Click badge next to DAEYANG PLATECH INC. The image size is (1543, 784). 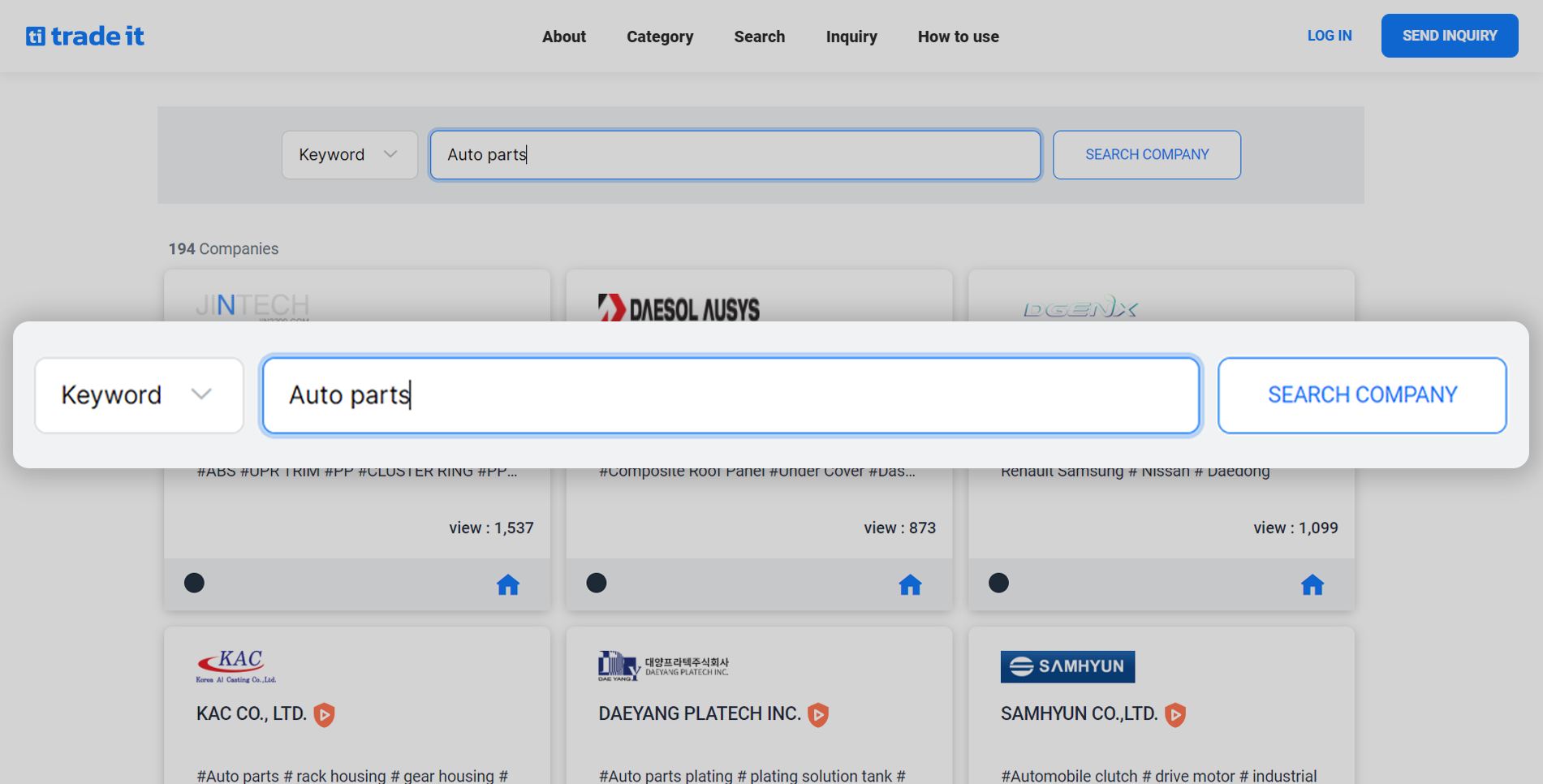pos(818,714)
